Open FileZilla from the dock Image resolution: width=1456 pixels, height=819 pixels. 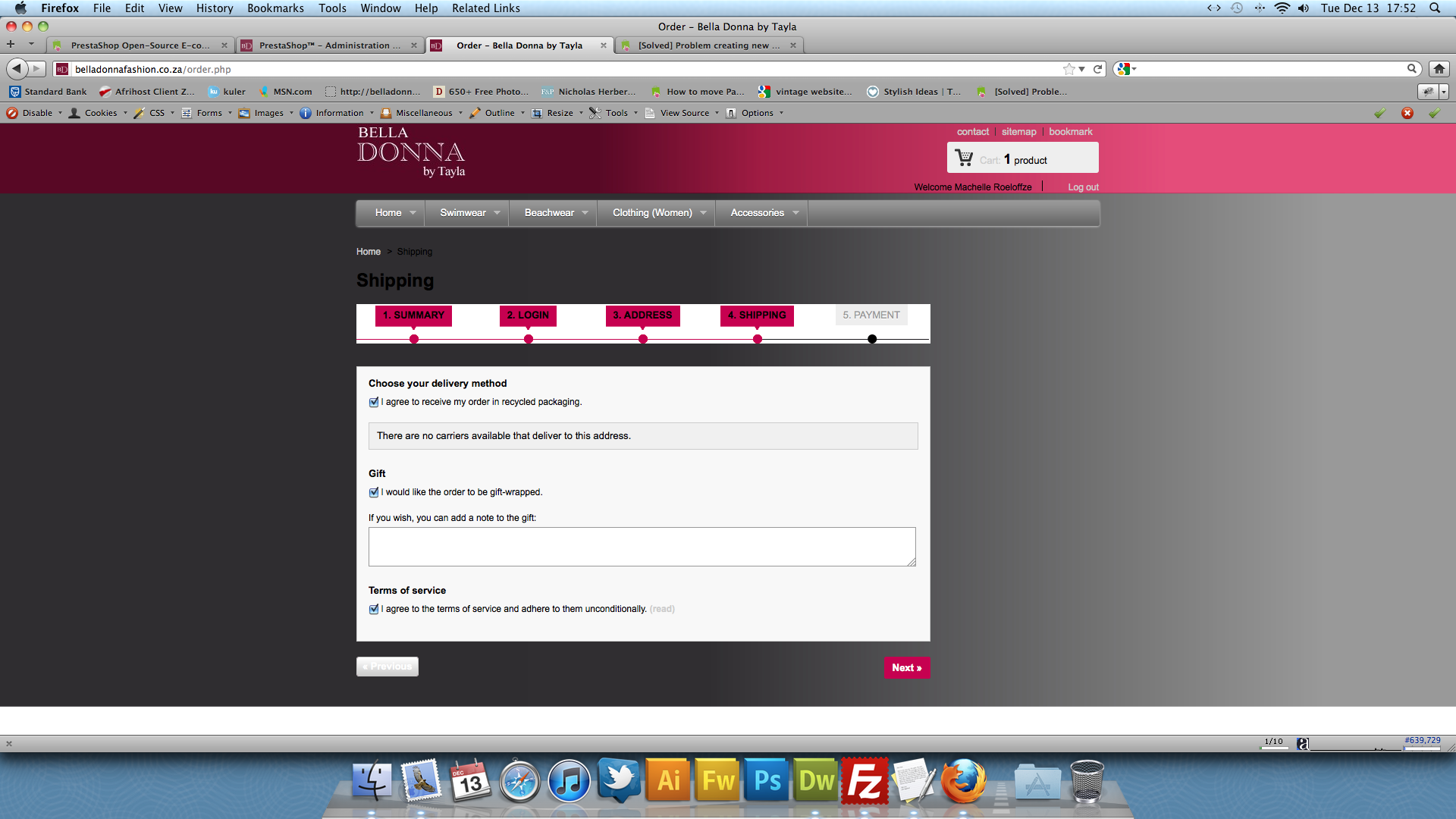coord(864,780)
